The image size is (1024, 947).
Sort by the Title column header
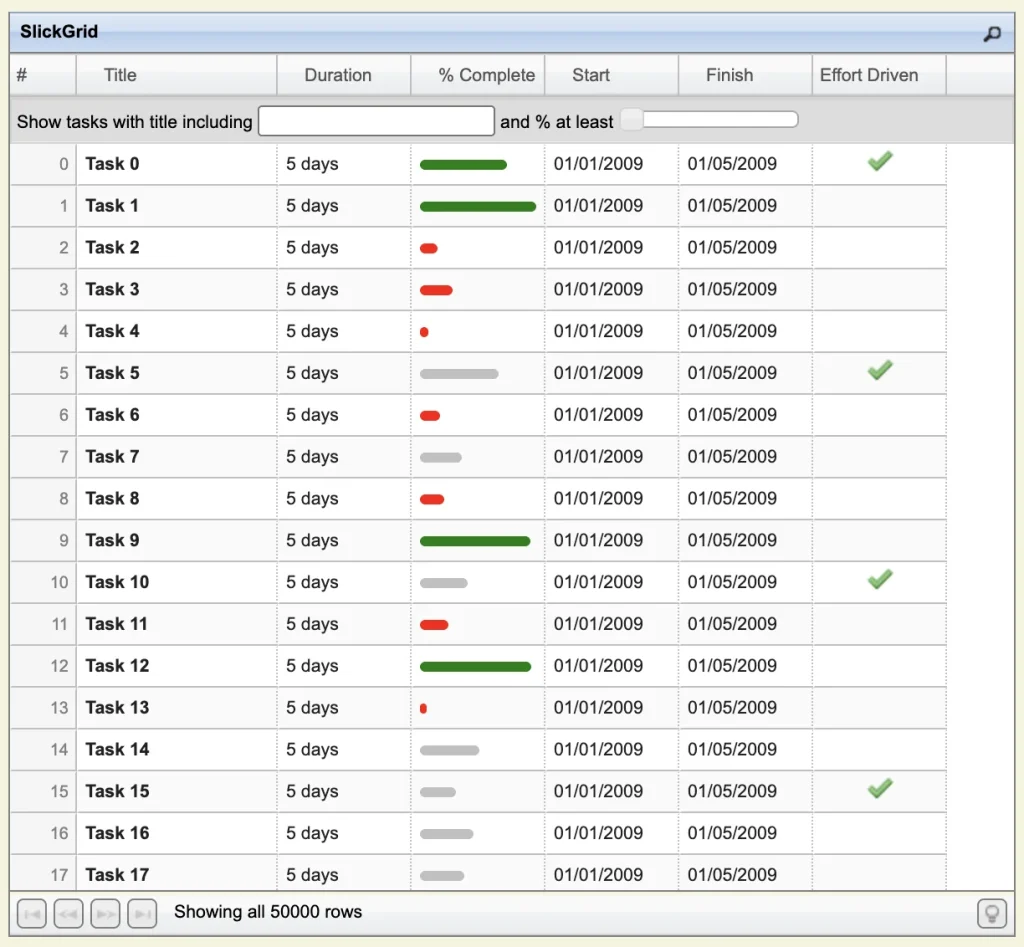121,75
